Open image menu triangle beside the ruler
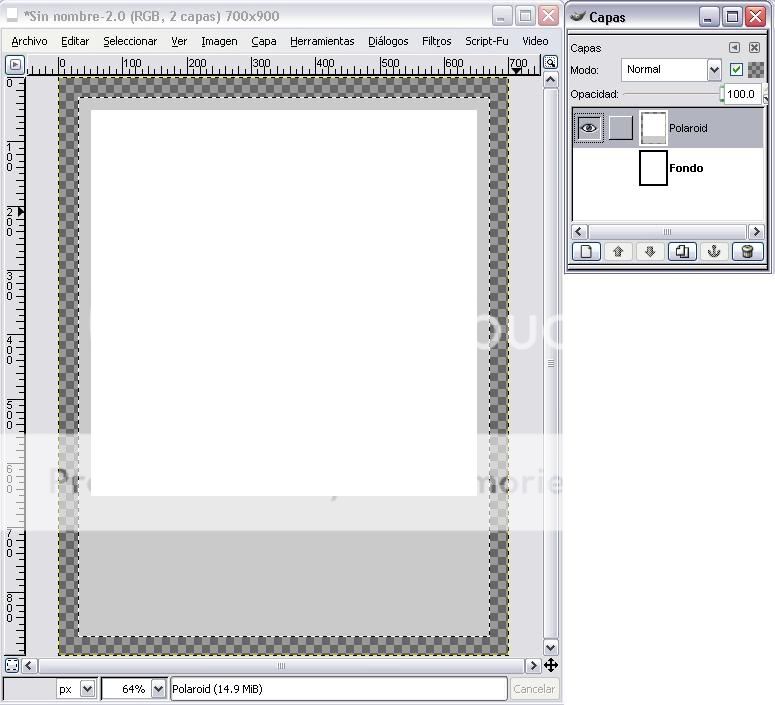775x705 pixels. pos(14,64)
